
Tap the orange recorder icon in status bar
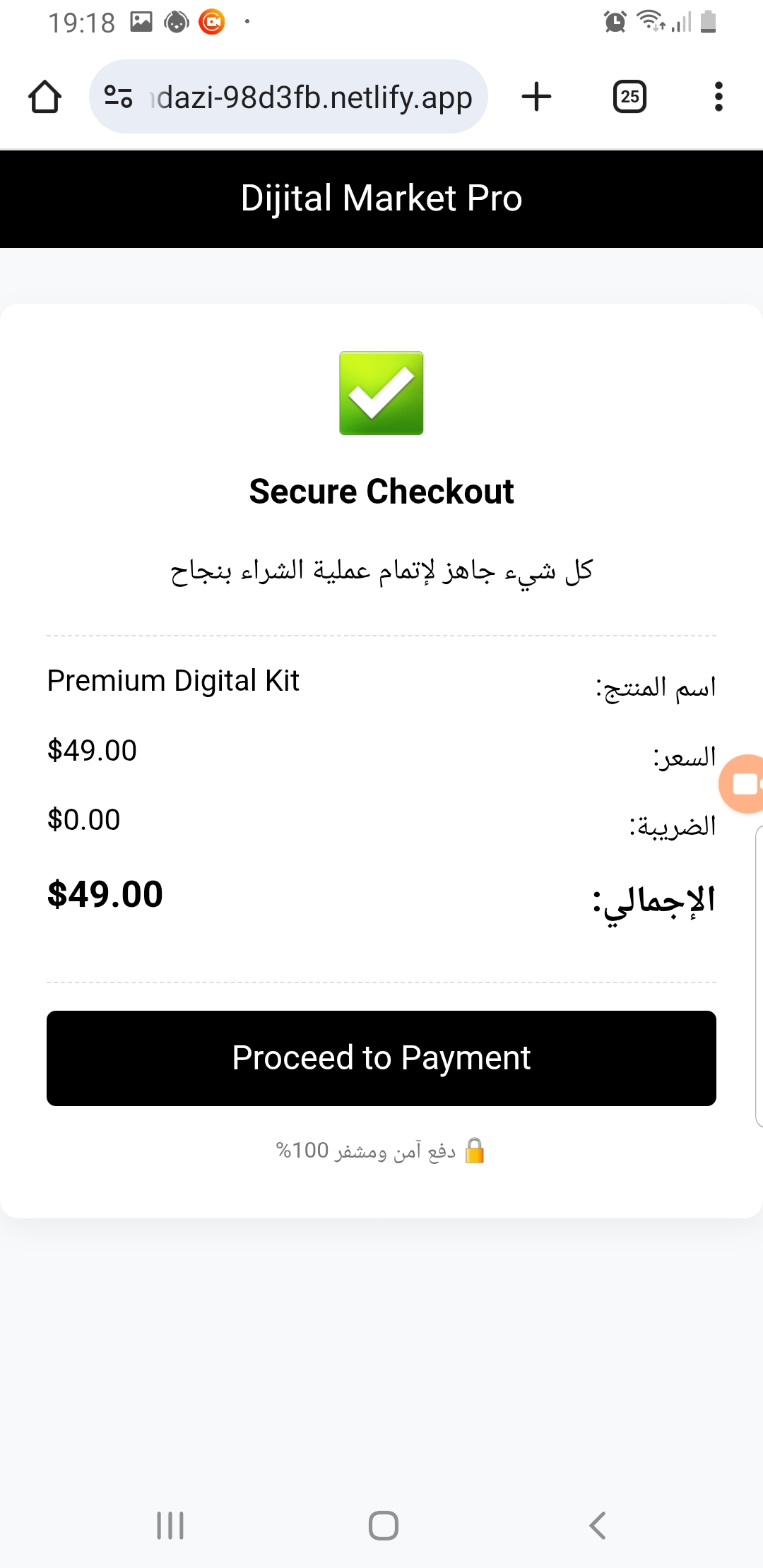pos(212,22)
